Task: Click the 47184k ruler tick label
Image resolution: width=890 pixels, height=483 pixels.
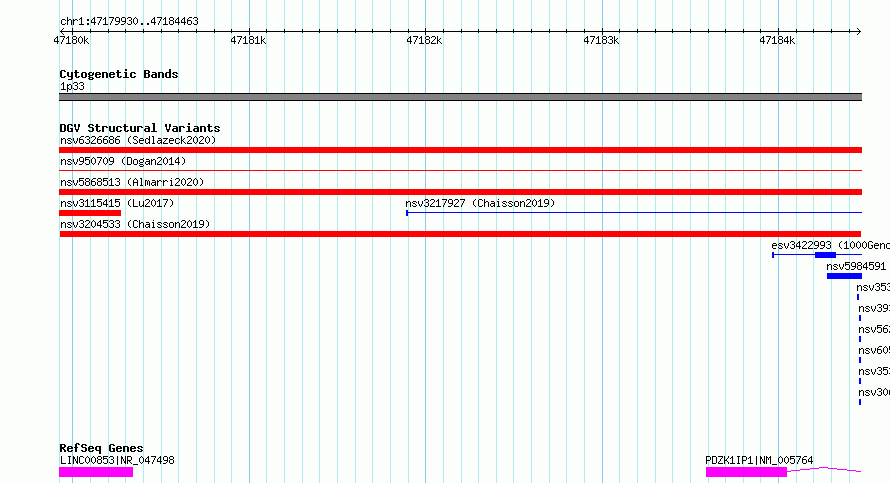Action: click(777, 40)
